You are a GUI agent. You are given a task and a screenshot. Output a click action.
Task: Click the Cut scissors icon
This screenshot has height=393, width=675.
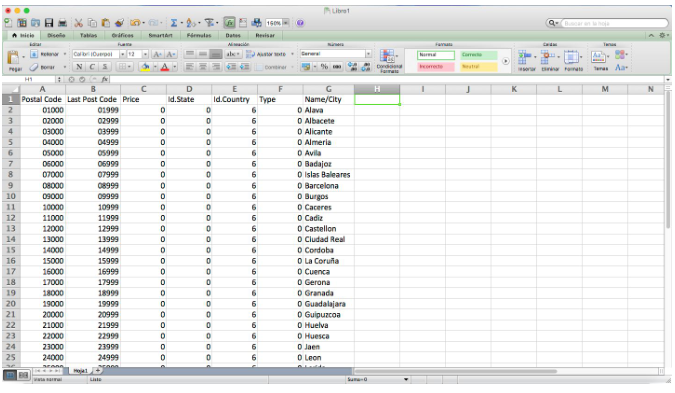coord(78,23)
